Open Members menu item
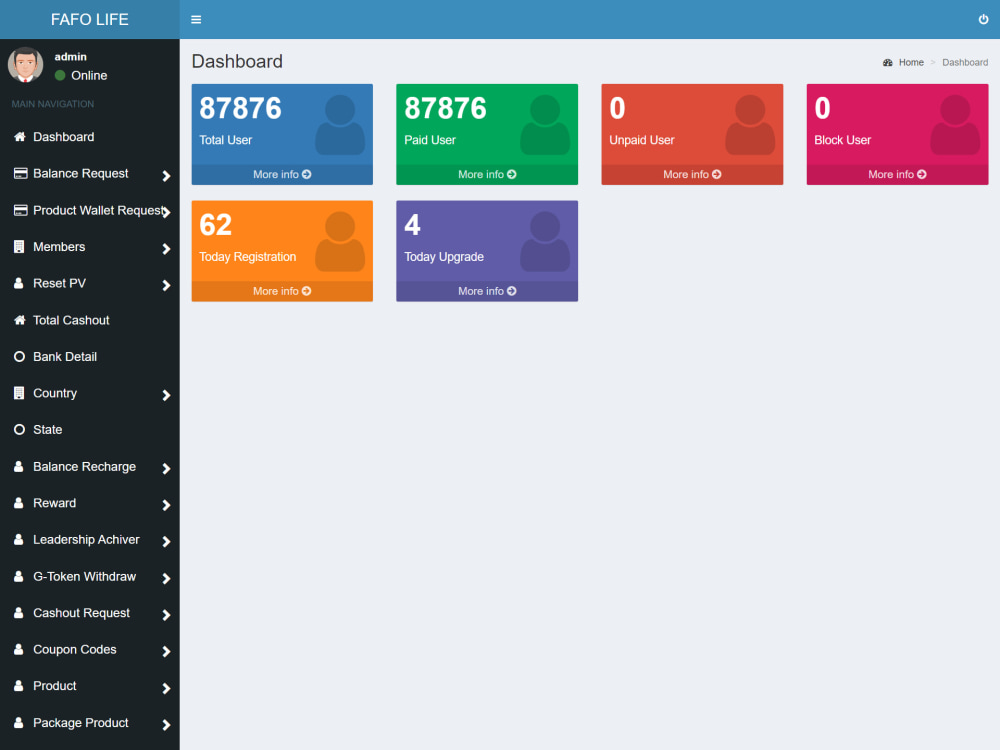Screen dimensions: 1000x750 [x=89, y=247]
